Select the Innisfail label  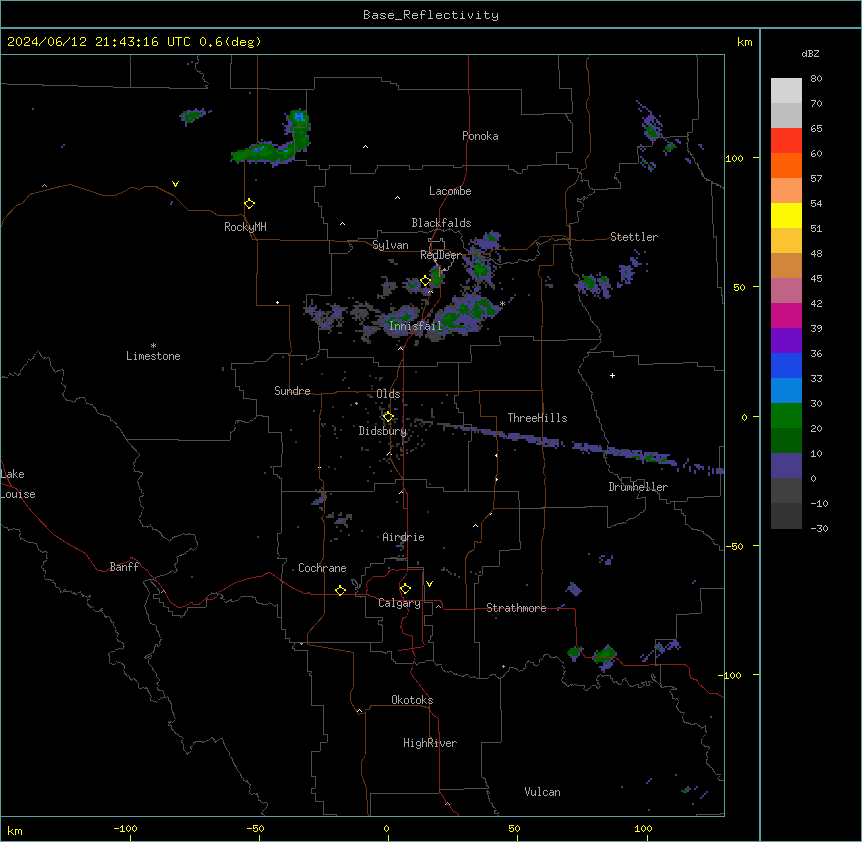415,326
